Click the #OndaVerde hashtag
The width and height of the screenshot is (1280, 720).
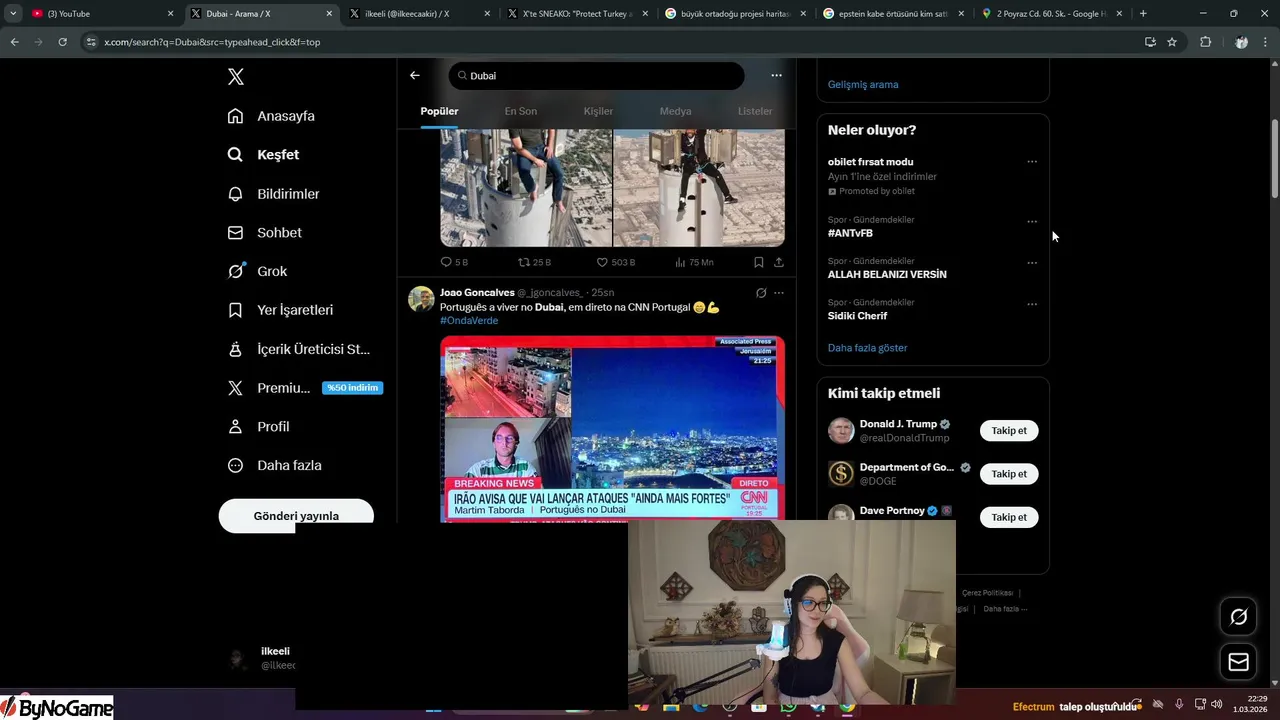pos(469,321)
